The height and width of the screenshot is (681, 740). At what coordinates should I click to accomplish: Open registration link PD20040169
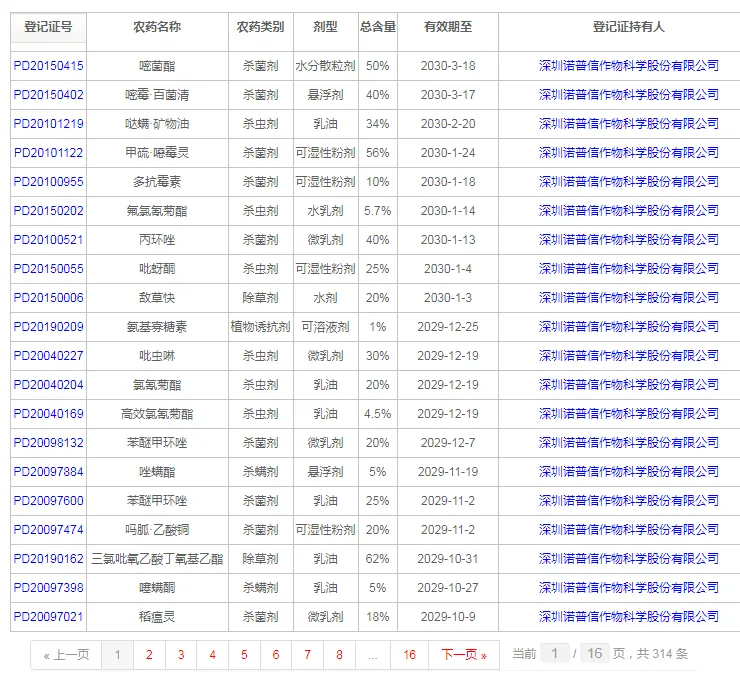[x=49, y=414]
